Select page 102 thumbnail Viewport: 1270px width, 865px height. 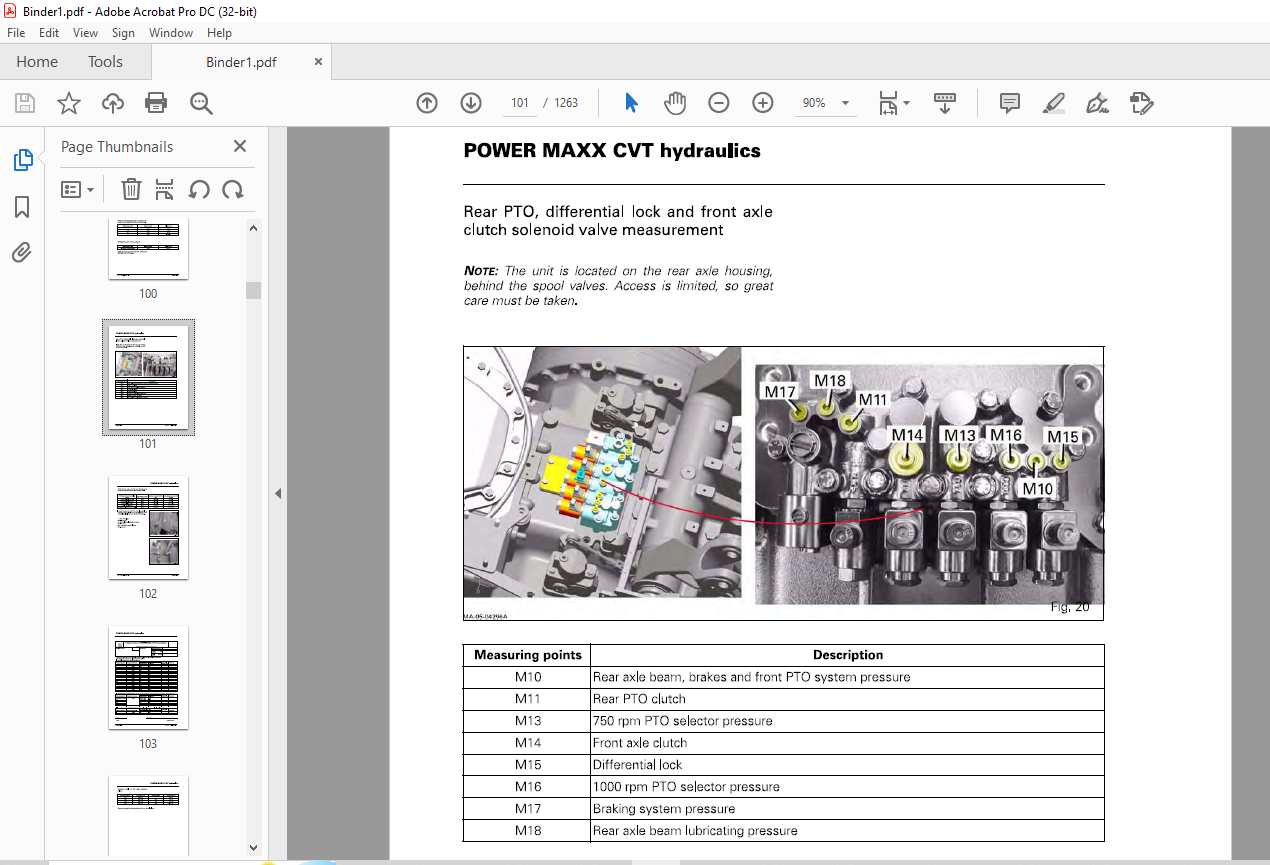coord(148,527)
